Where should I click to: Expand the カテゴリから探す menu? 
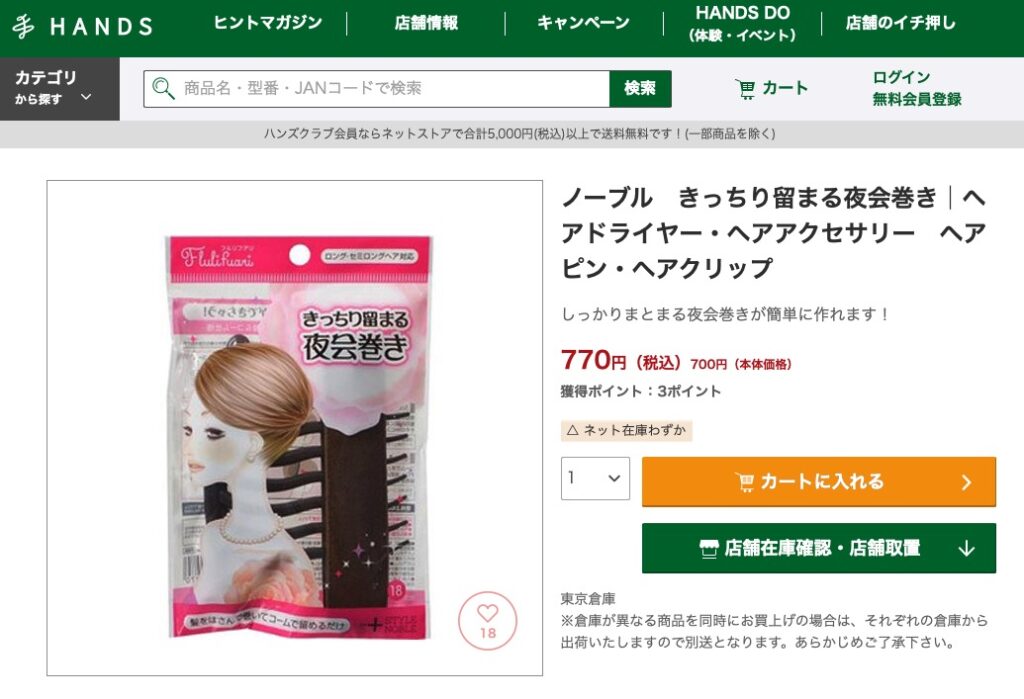coord(59,88)
